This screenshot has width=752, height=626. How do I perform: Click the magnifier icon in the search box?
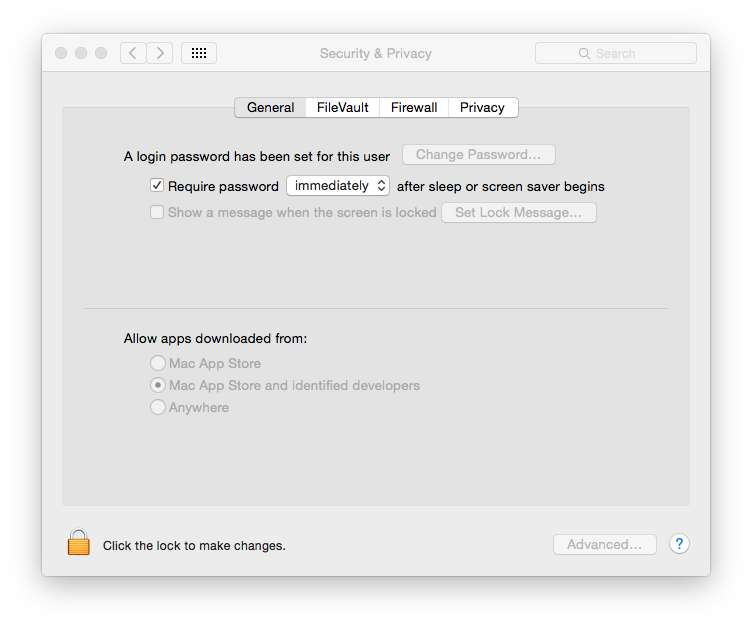tap(584, 53)
